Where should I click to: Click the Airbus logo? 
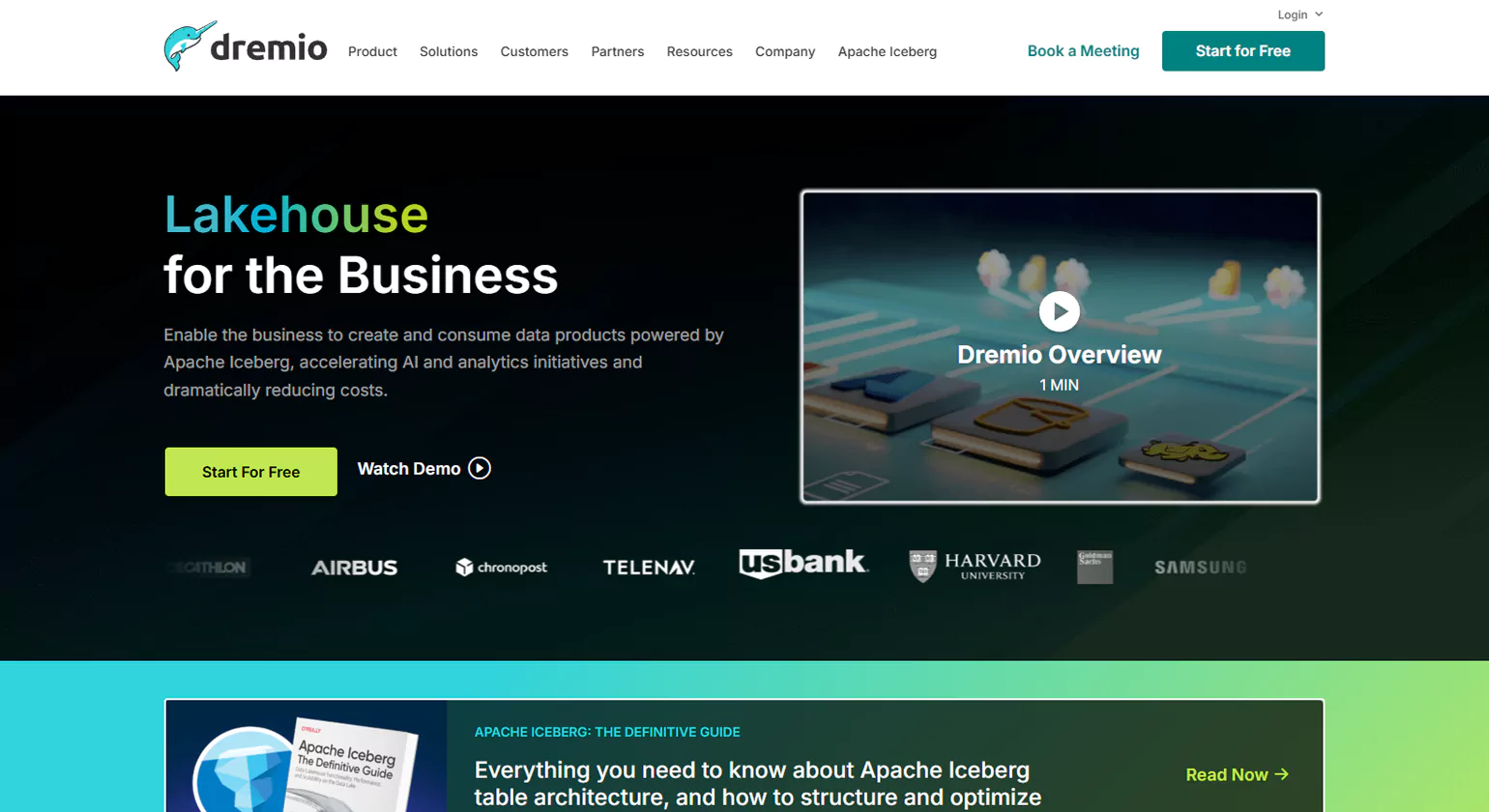tap(354, 567)
